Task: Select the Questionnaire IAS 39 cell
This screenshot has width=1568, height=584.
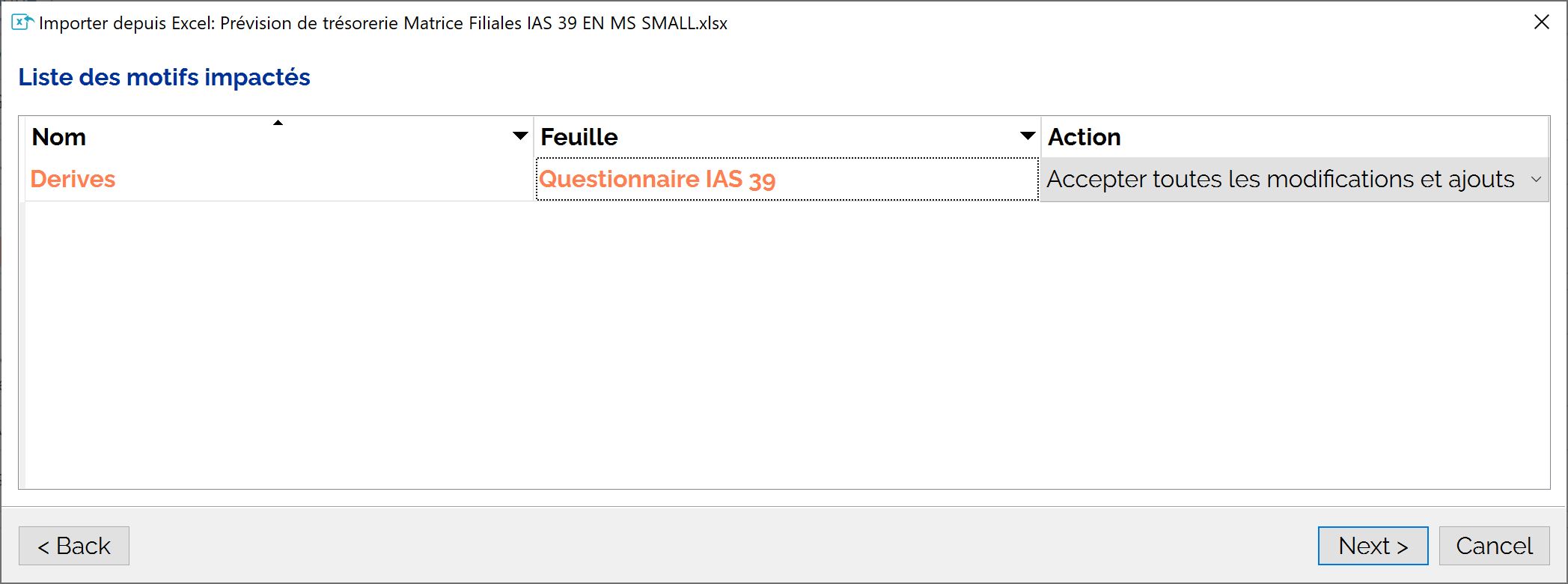Action: pos(787,180)
